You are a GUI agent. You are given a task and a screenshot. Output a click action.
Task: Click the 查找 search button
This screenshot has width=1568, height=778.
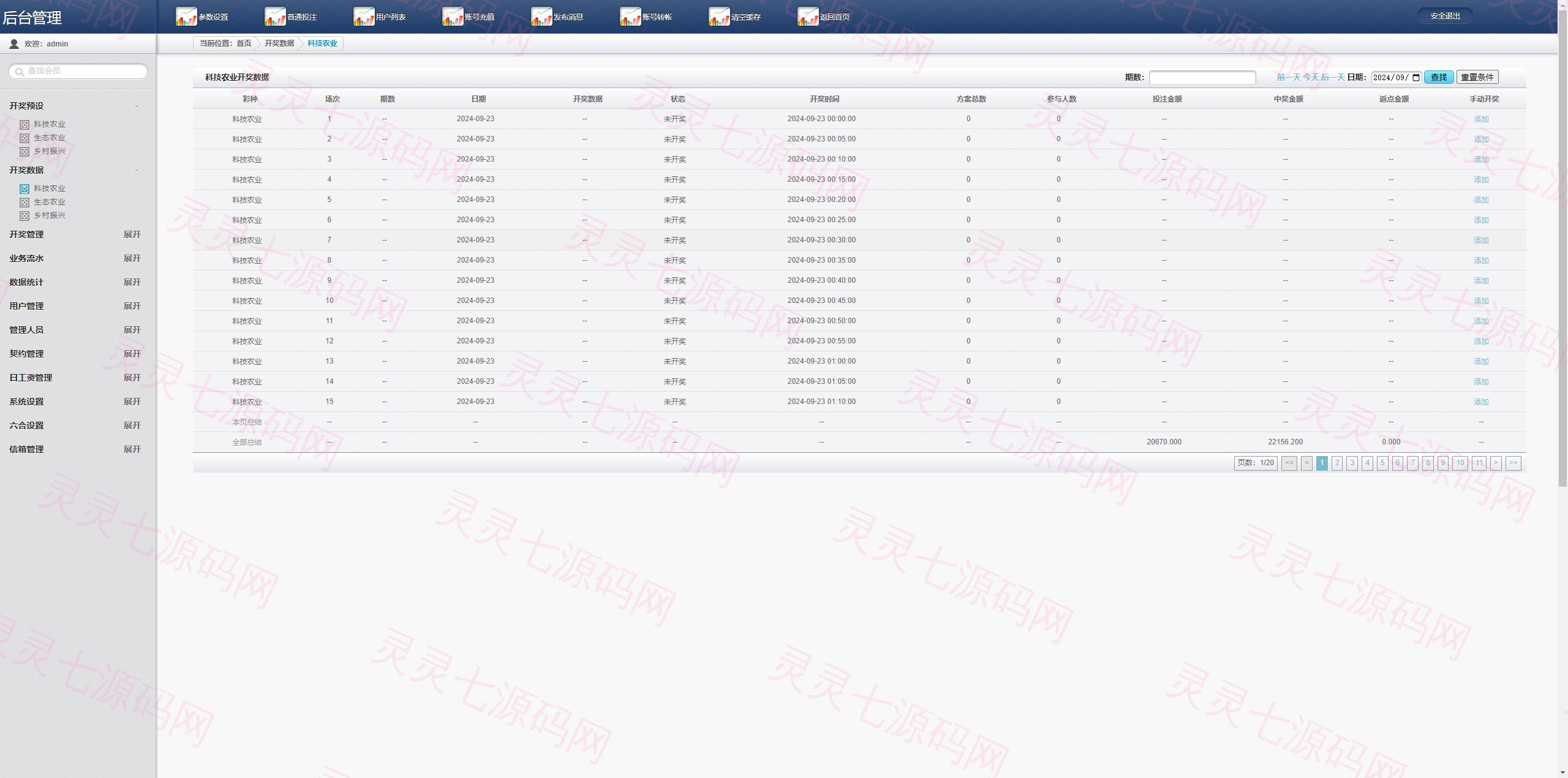coord(1439,77)
